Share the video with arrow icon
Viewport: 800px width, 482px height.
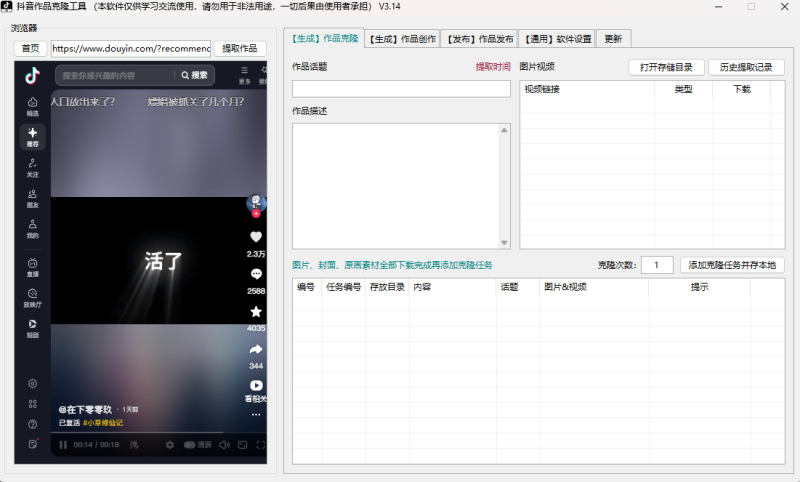coord(256,349)
